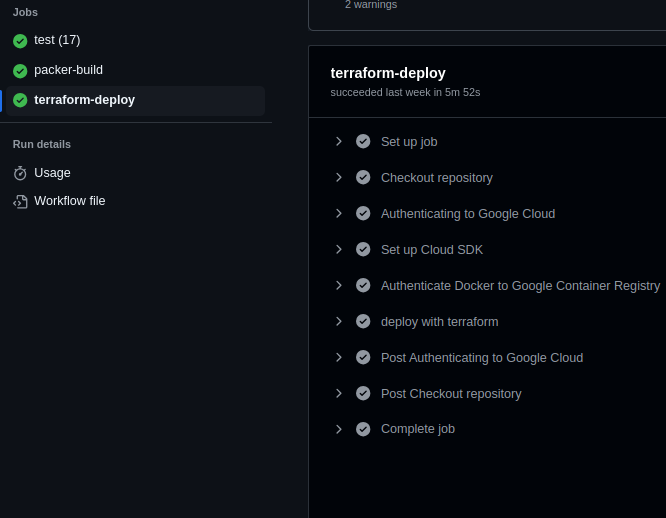Click the check icon beside Checkout repository

(x=363, y=177)
